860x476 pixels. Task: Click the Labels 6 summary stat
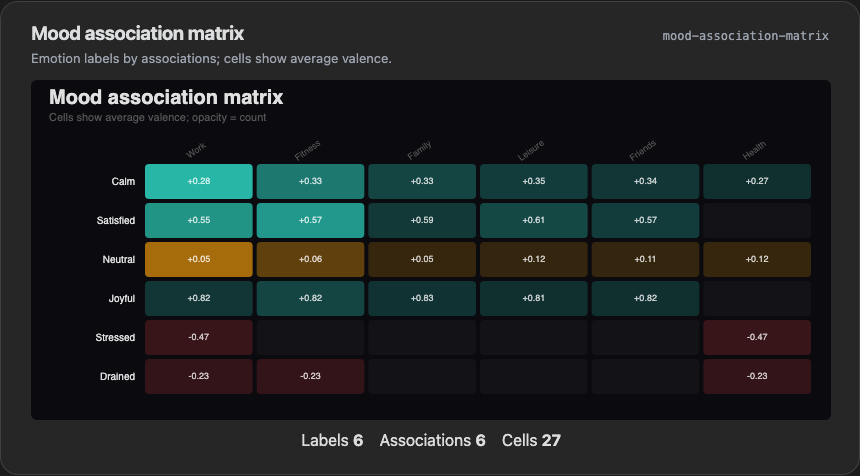pyautogui.click(x=332, y=440)
